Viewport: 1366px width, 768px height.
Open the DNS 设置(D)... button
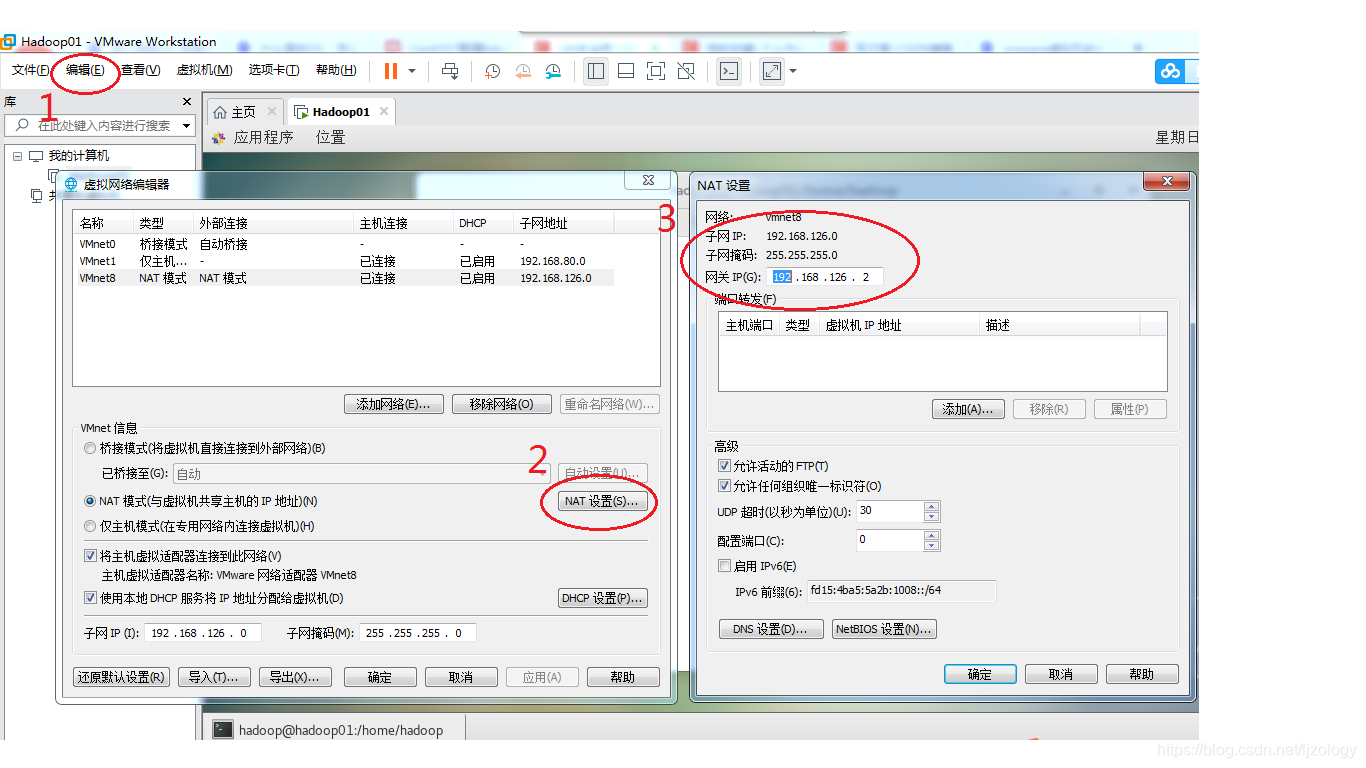point(771,629)
